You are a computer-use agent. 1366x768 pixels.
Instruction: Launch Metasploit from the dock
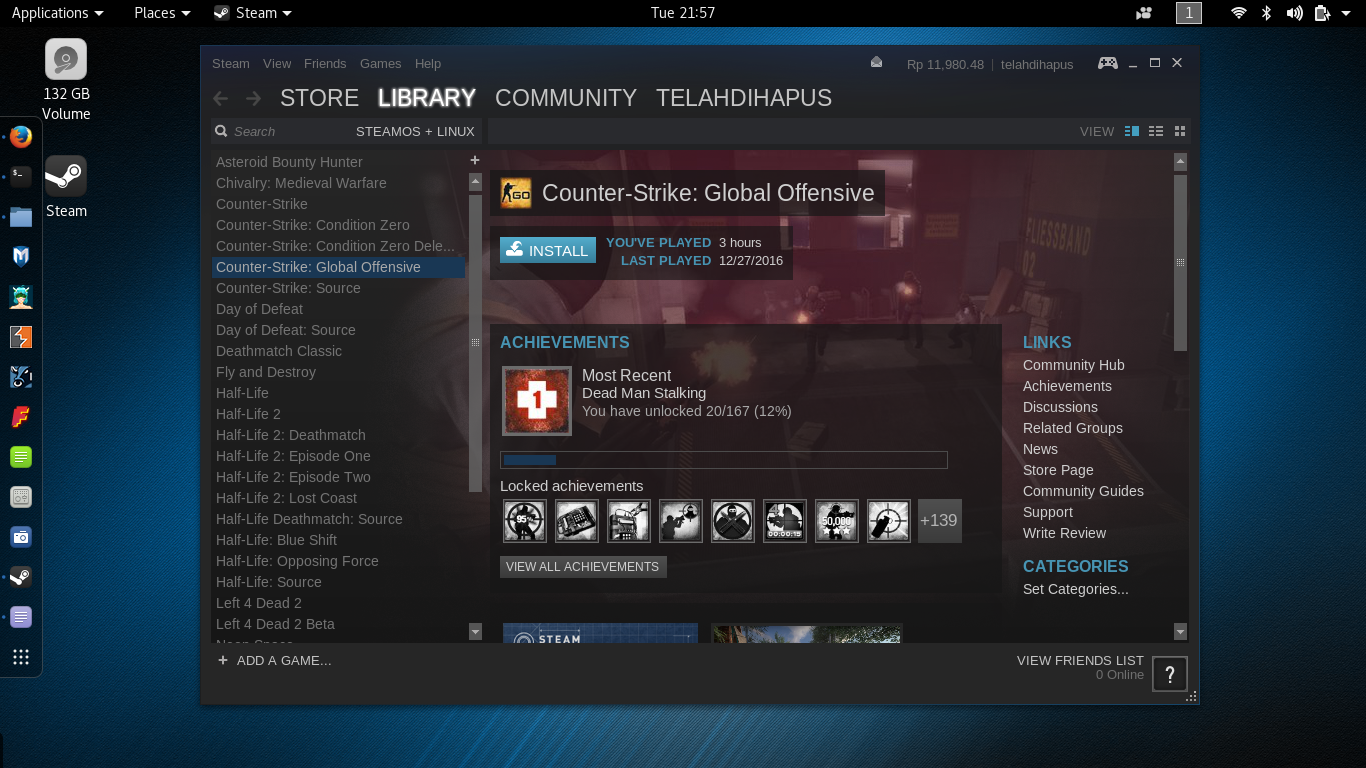[x=21, y=257]
